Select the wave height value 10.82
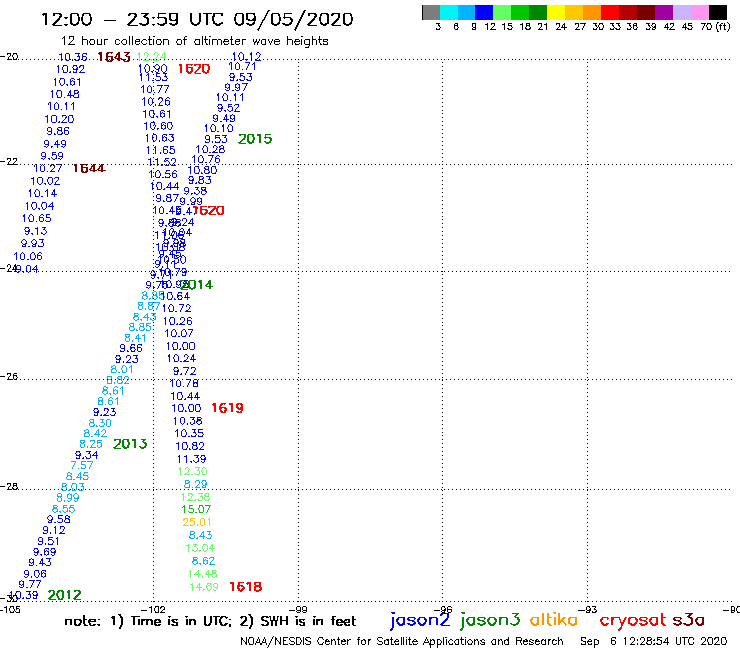Screen dimensions: 740x650 [x=190, y=446]
